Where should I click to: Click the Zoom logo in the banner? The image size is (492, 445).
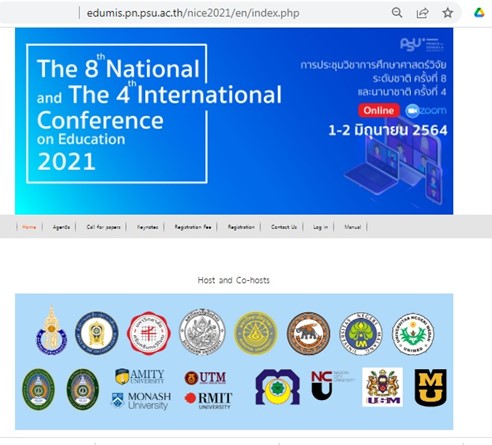click(x=426, y=111)
